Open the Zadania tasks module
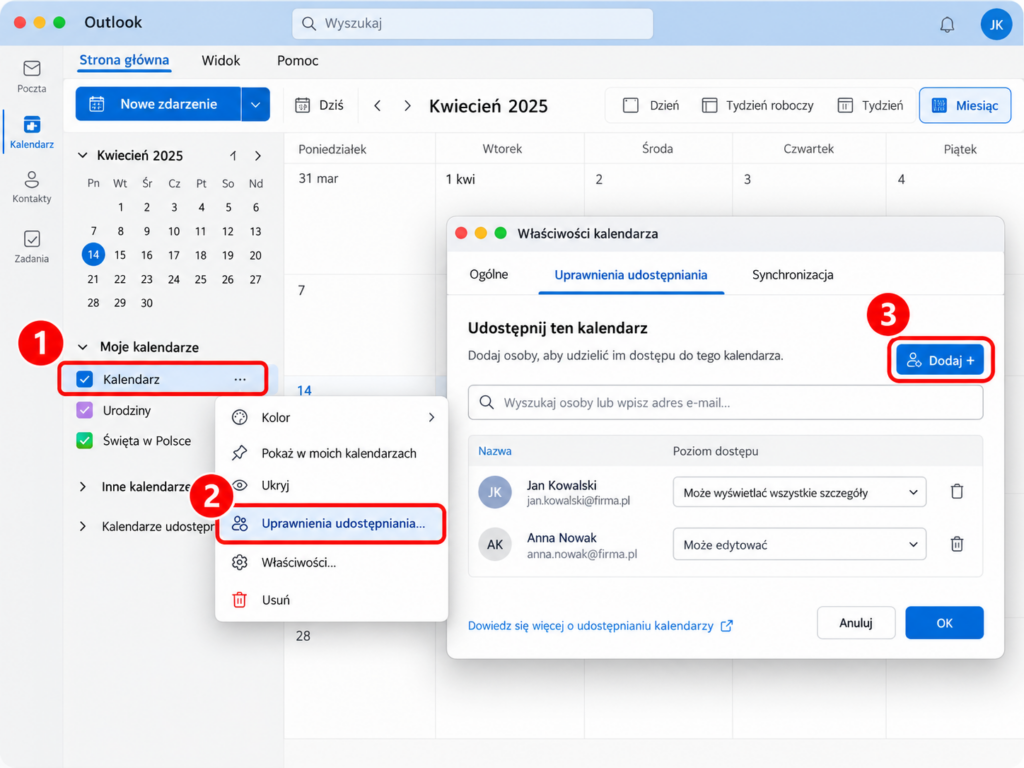The width and height of the screenshot is (1024, 768). pos(31,247)
